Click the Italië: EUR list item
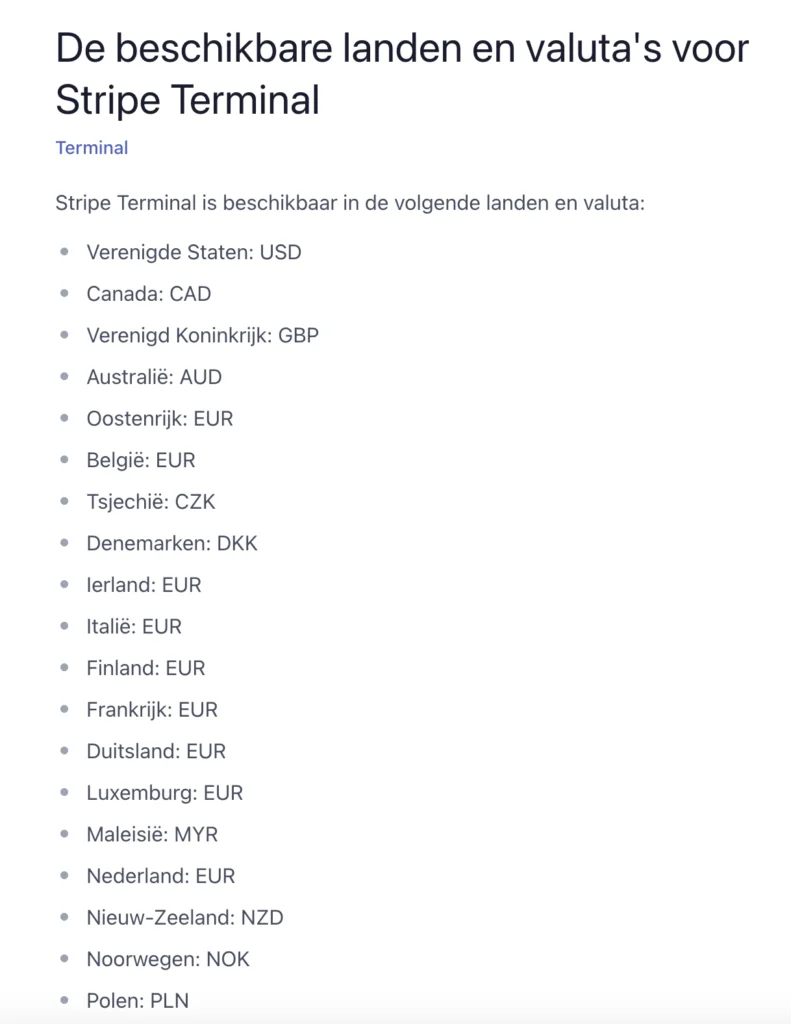The image size is (791, 1024). (x=134, y=627)
